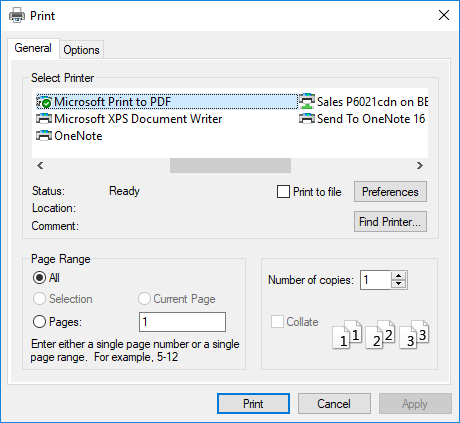Click the collate pages preview illustration

[x=381, y=334]
